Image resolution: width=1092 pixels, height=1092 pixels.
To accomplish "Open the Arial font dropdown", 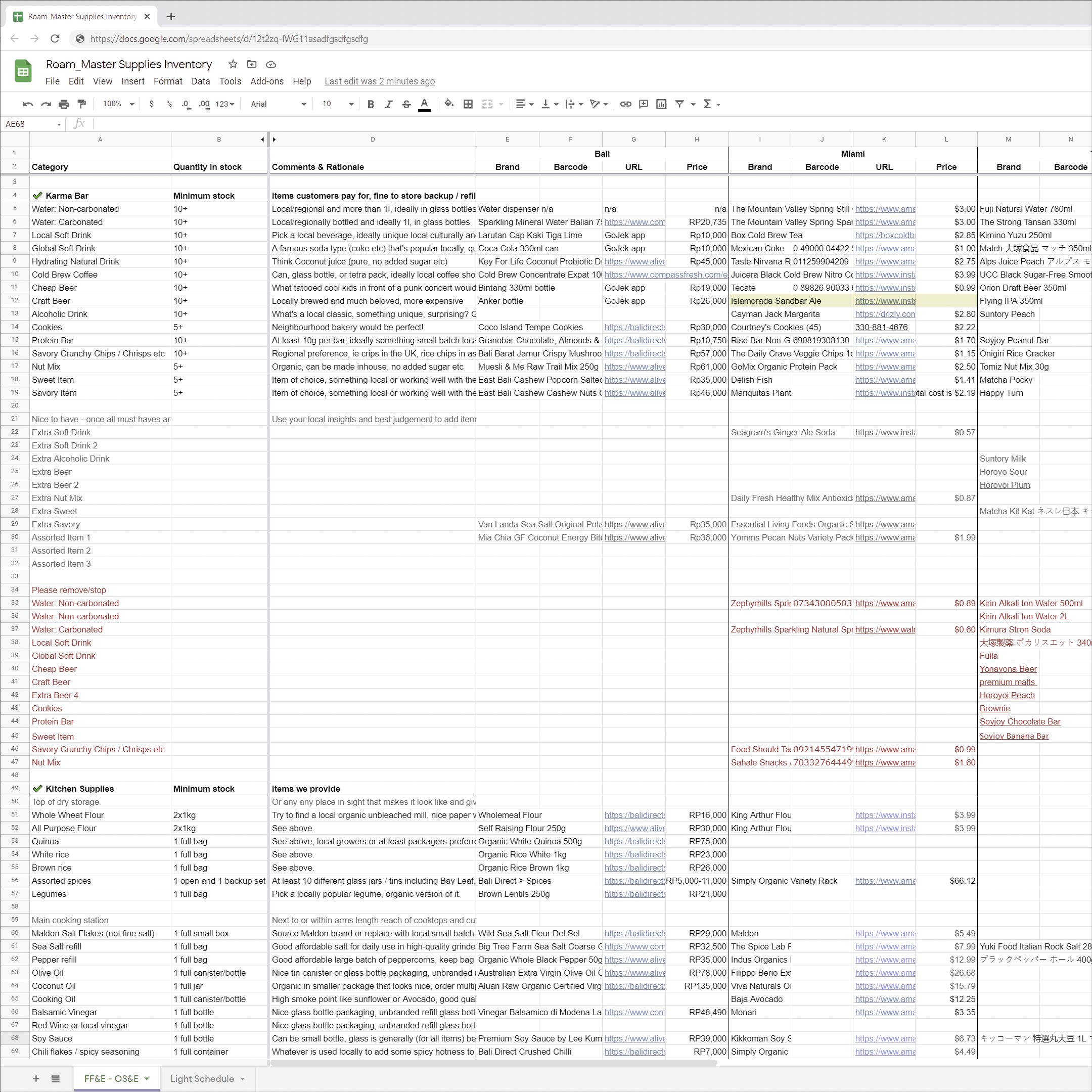I will (x=279, y=104).
